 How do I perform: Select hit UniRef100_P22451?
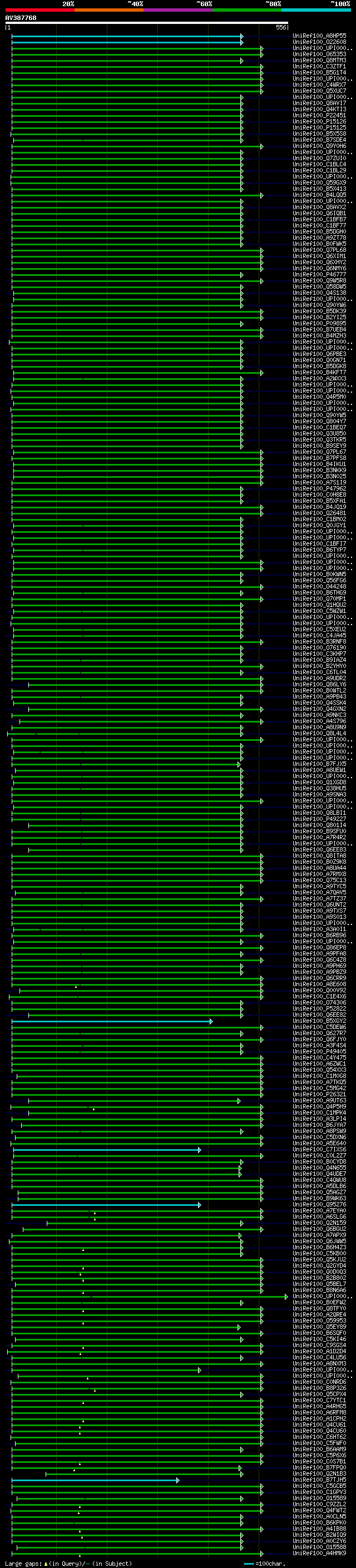pos(319,116)
